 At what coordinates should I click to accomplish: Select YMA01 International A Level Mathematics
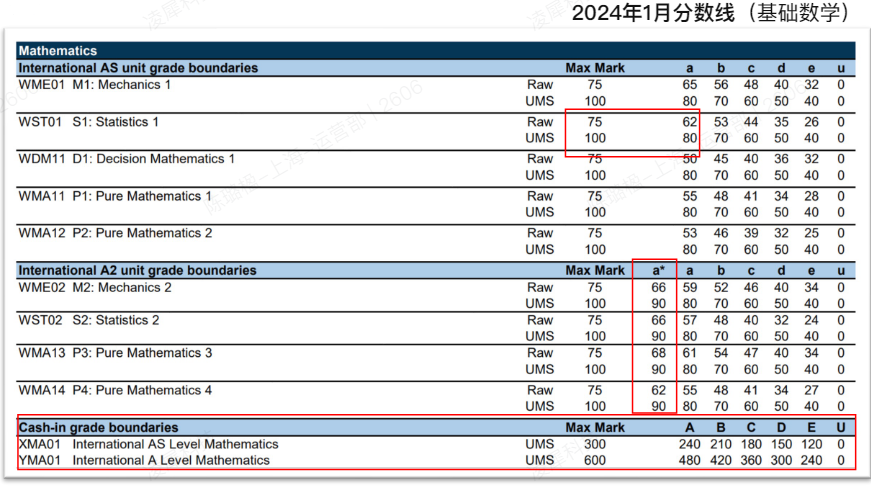tap(144, 460)
